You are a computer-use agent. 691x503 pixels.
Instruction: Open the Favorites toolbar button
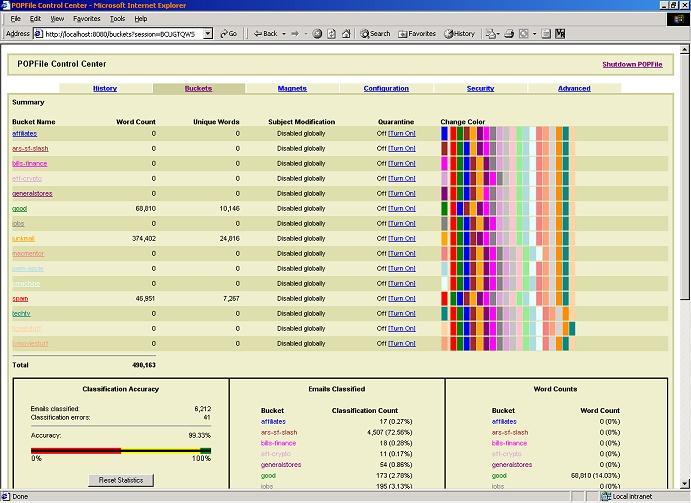[x=416, y=34]
